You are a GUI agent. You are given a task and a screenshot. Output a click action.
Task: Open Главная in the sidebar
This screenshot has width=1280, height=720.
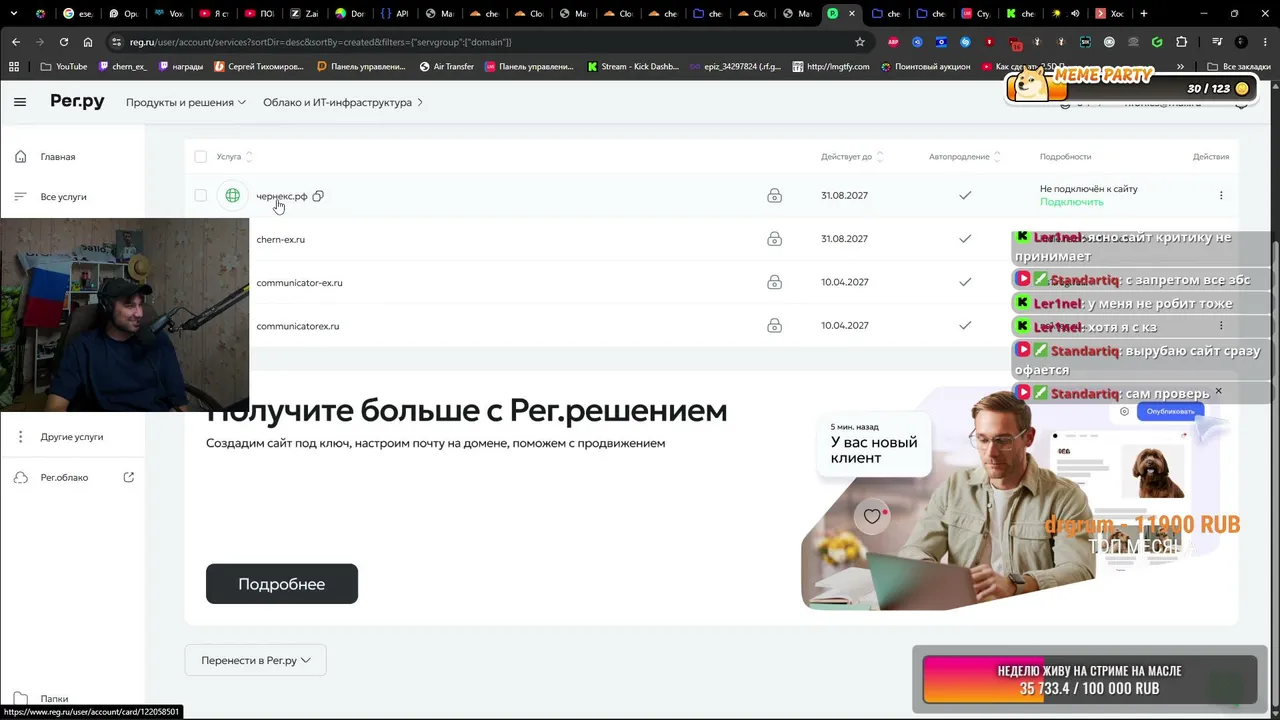coord(58,157)
